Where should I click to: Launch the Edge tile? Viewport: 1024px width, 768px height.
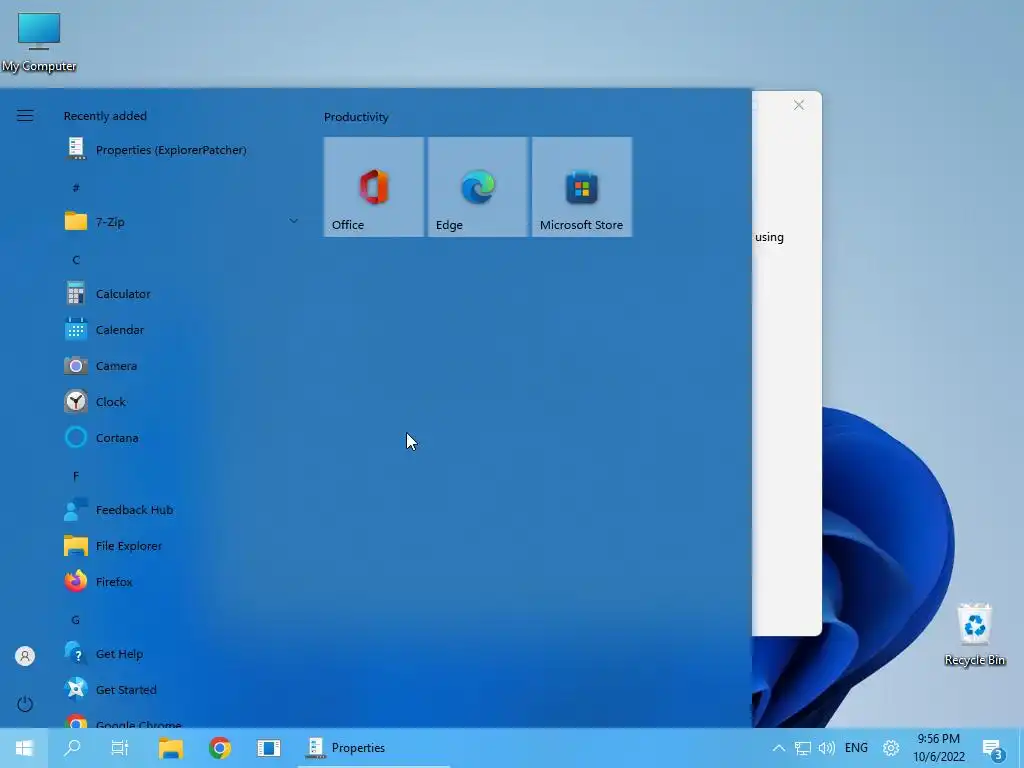pyautogui.click(x=478, y=187)
